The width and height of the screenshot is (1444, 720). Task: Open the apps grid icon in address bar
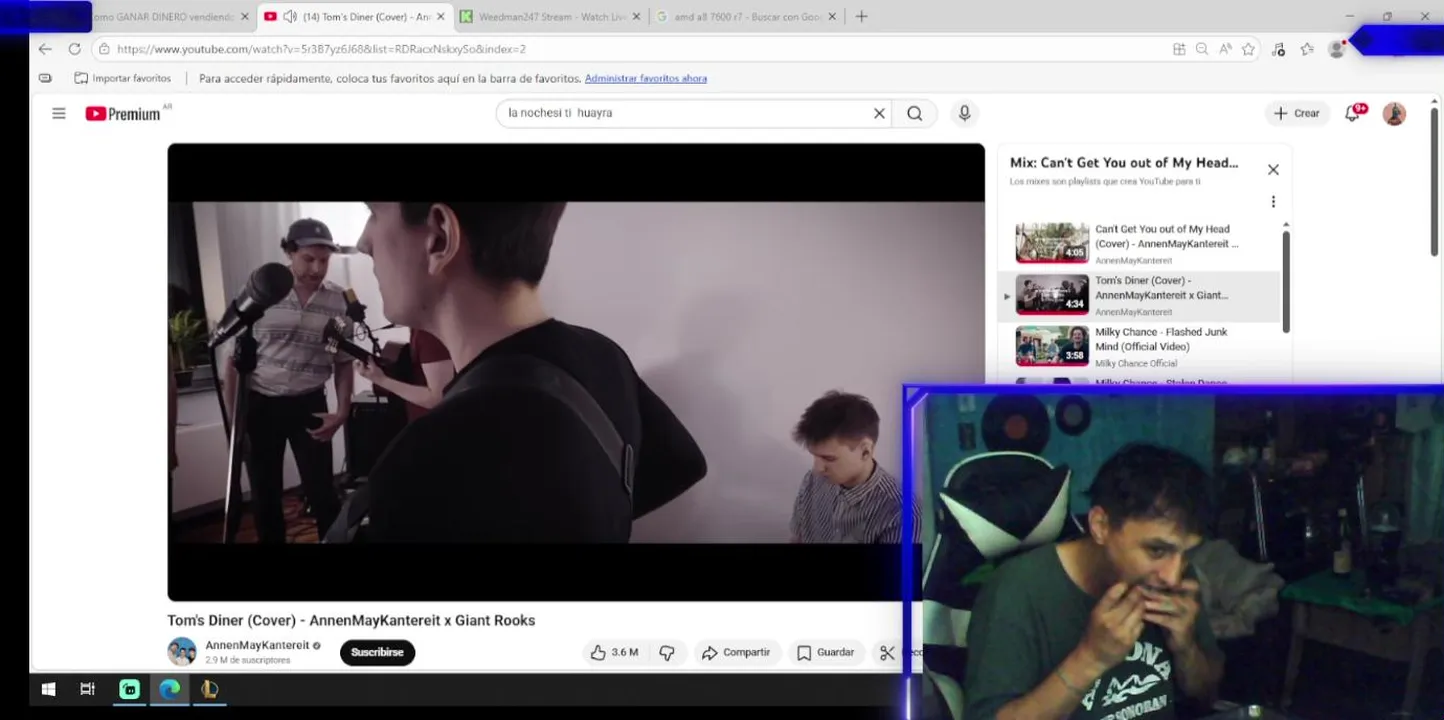[1179, 49]
